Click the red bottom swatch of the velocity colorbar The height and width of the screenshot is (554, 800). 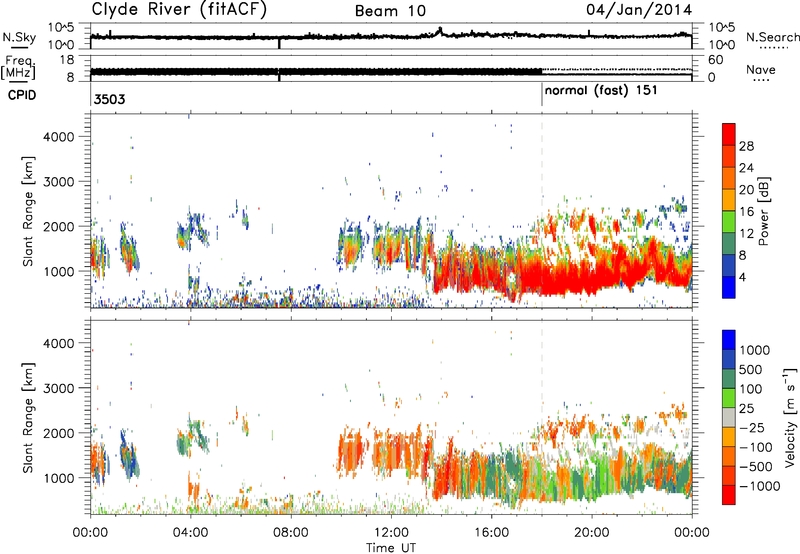pos(729,495)
